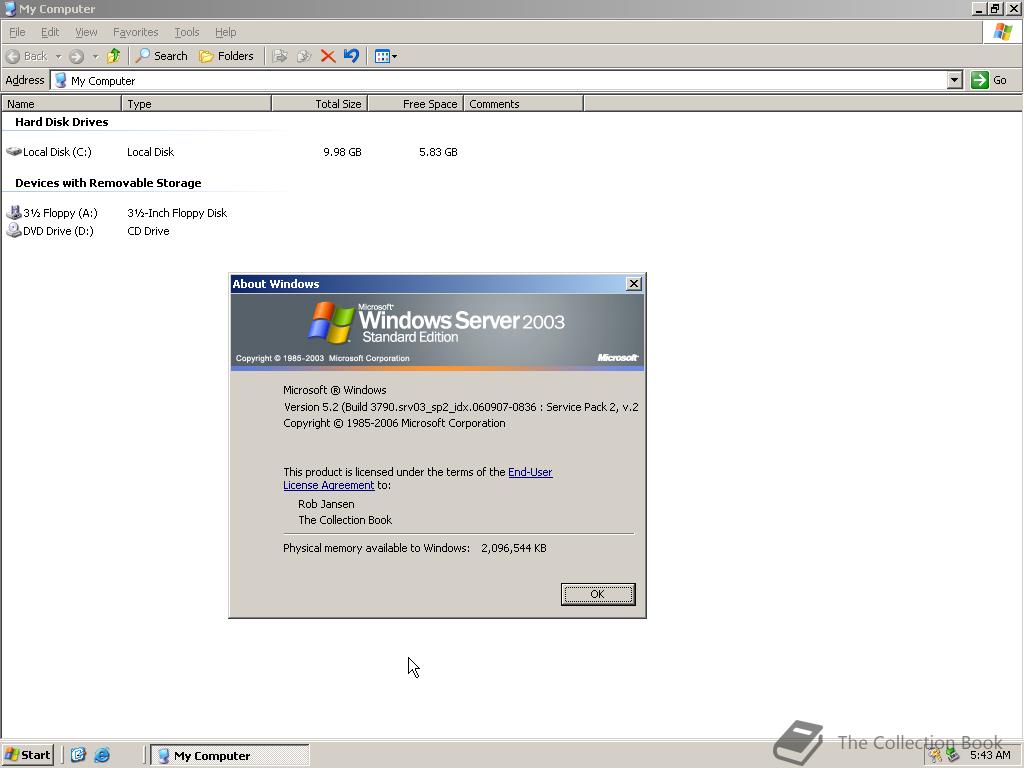Open the View menu
The image size is (1024, 768).
(x=86, y=32)
